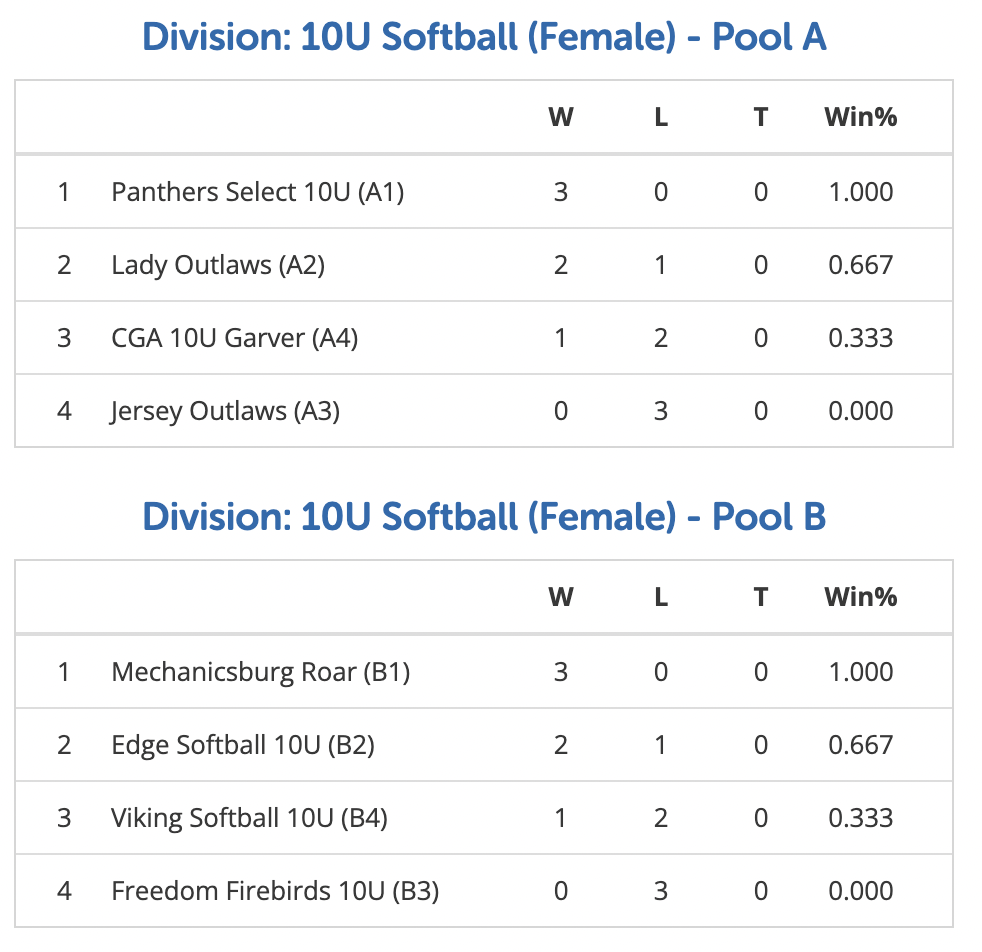982x952 pixels.
Task: Choose Viking Softball 10U (B4) team
Action: pos(249,818)
